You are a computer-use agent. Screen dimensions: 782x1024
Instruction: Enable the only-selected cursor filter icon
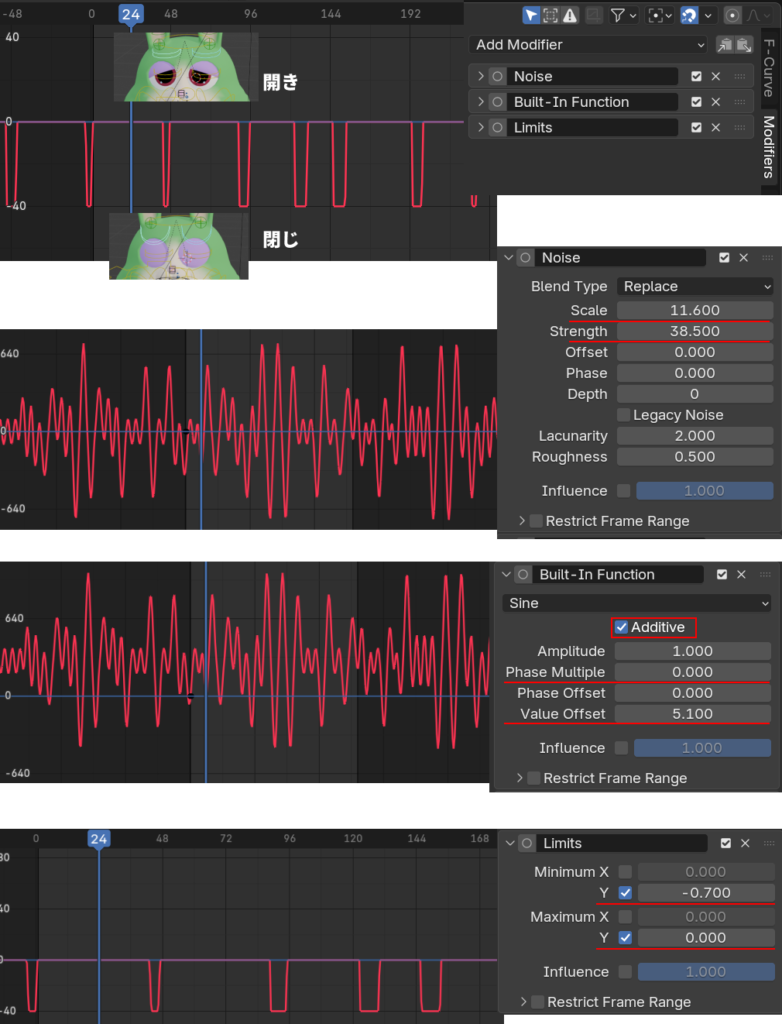(531, 15)
